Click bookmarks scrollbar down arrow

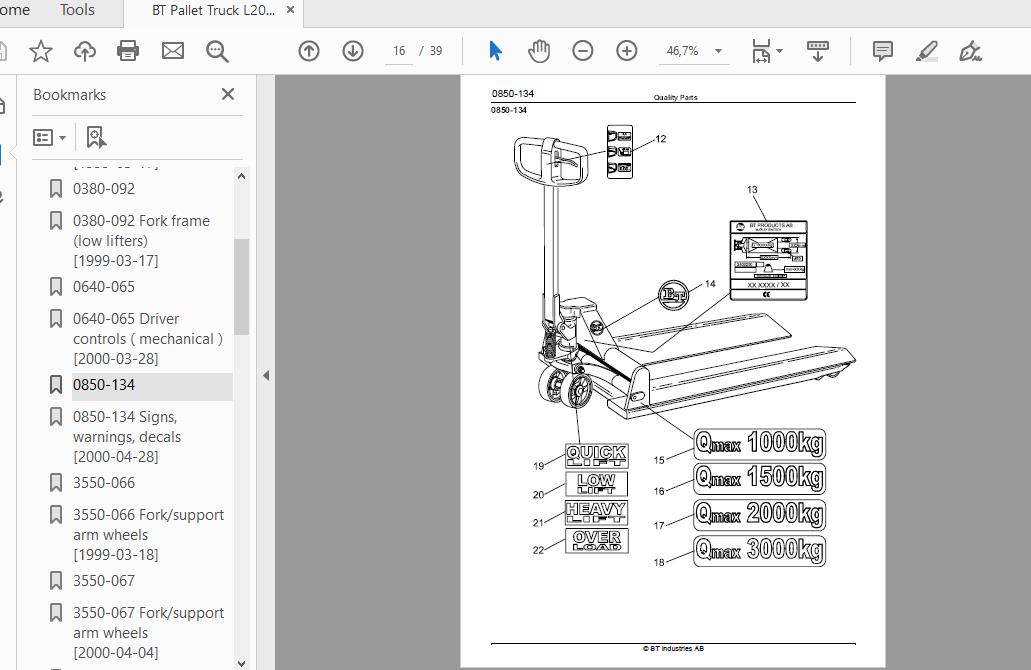tap(241, 663)
